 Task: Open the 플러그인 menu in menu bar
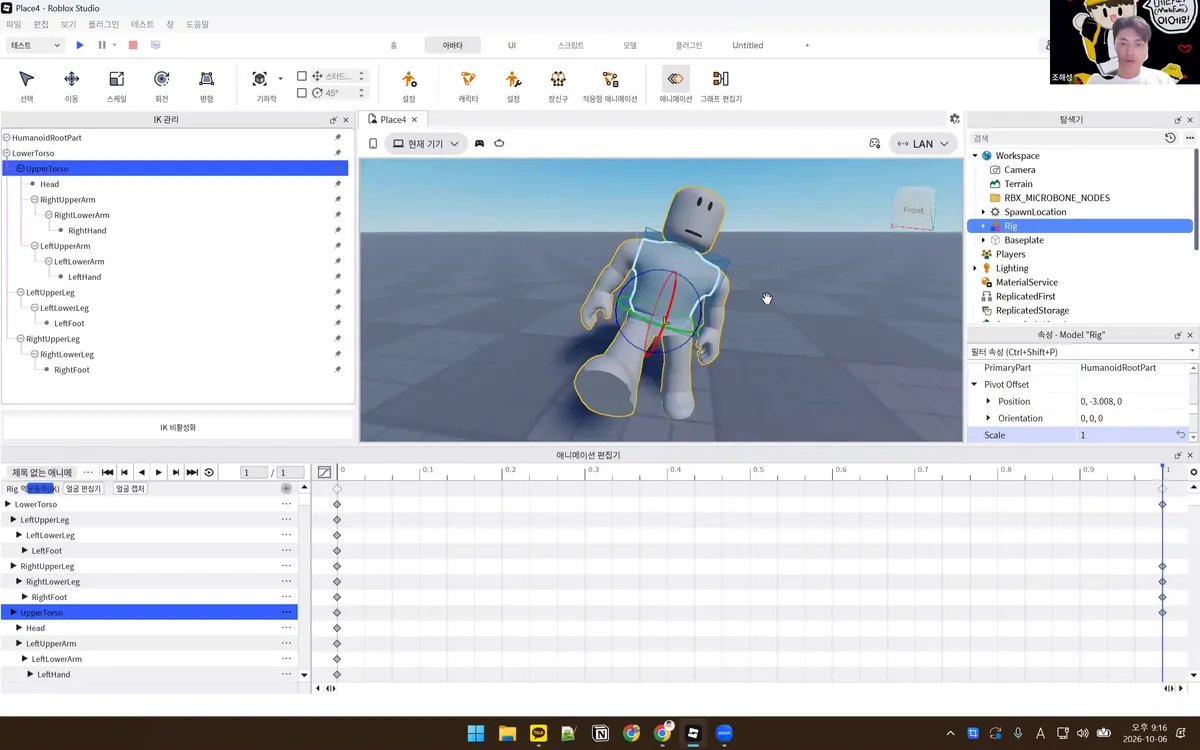tap(103, 24)
